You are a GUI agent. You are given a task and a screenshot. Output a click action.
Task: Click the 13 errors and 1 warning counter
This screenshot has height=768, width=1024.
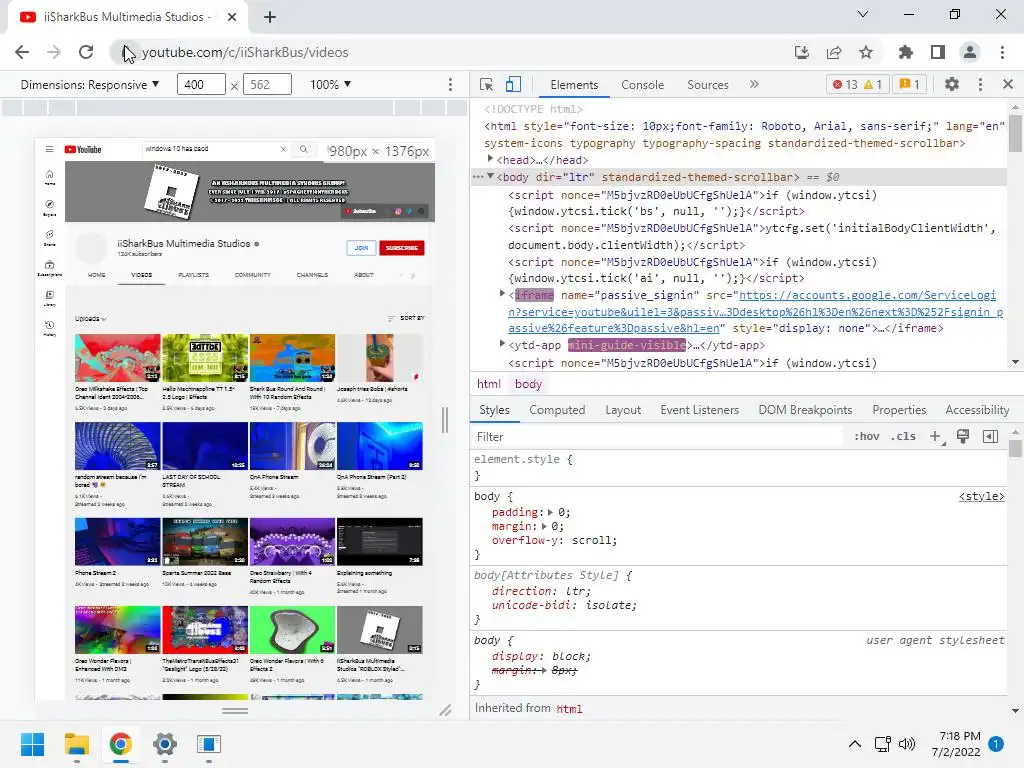857,84
